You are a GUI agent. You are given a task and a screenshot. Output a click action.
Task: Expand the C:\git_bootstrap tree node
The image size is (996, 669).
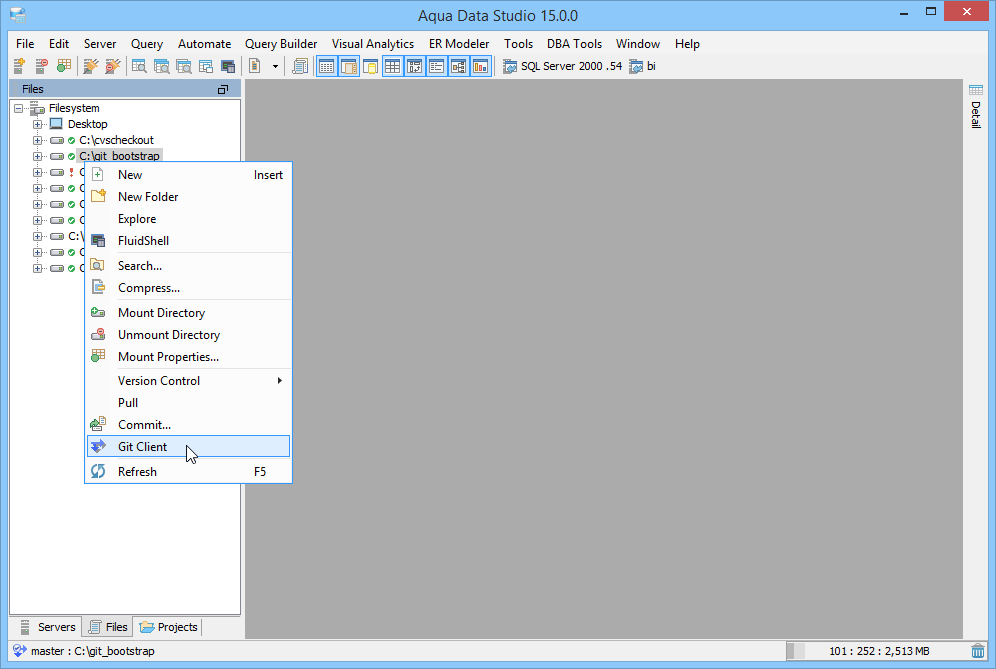pyautogui.click(x=37, y=156)
